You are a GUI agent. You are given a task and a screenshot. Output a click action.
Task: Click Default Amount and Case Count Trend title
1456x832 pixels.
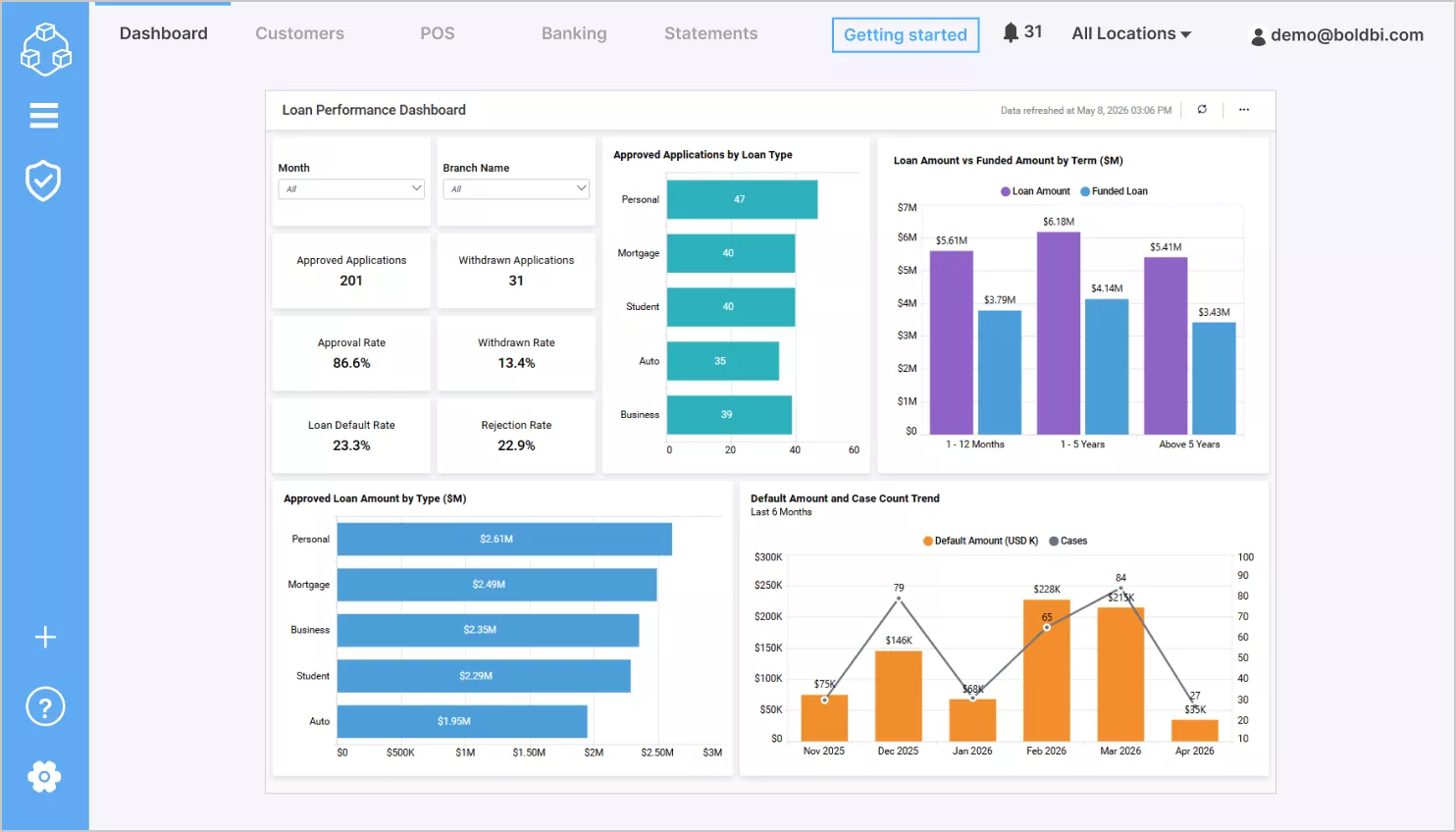click(x=845, y=498)
